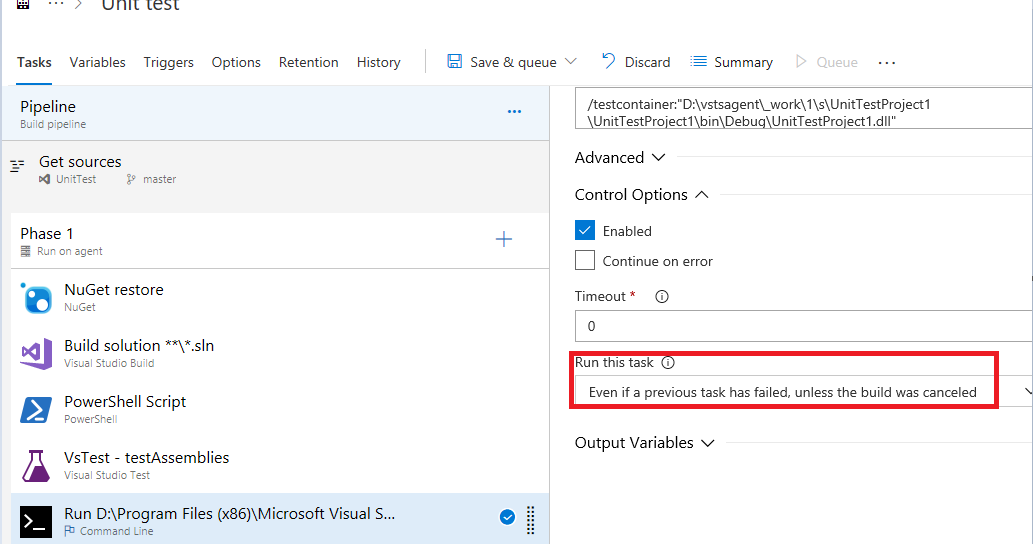1033x544 pixels.
Task: Expand the Output Variables section
Action: pos(644,443)
